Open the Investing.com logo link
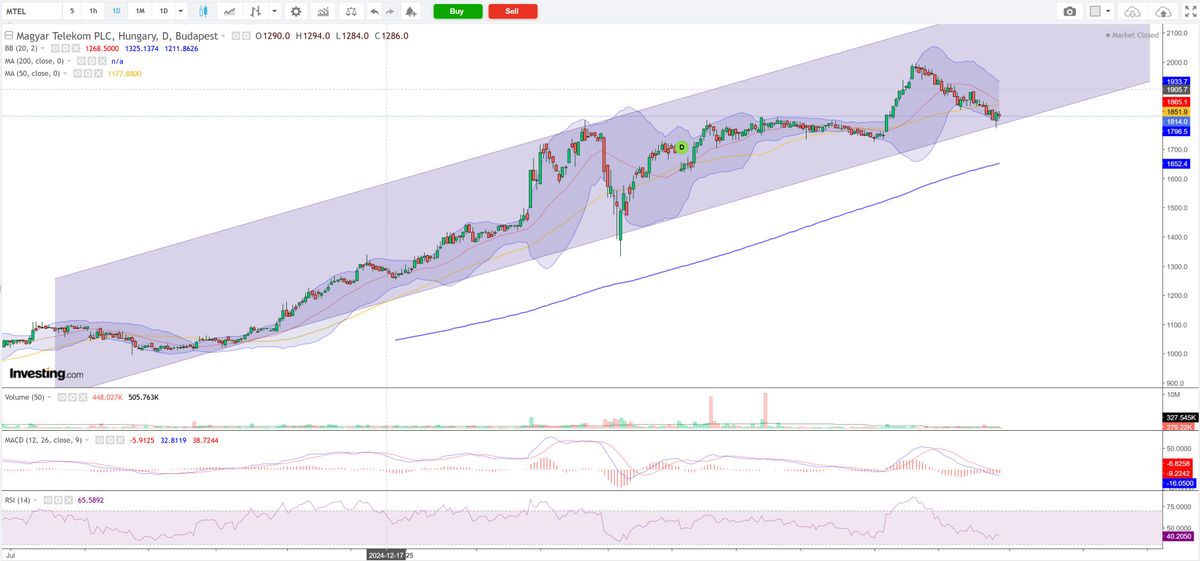The image size is (1200, 561). [x=46, y=373]
